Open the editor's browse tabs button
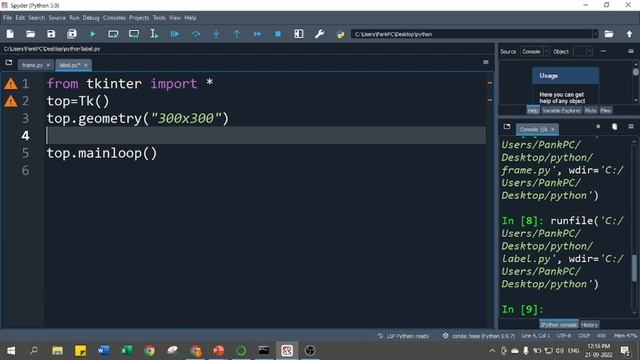640x360 pixels. (x=9, y=62)
